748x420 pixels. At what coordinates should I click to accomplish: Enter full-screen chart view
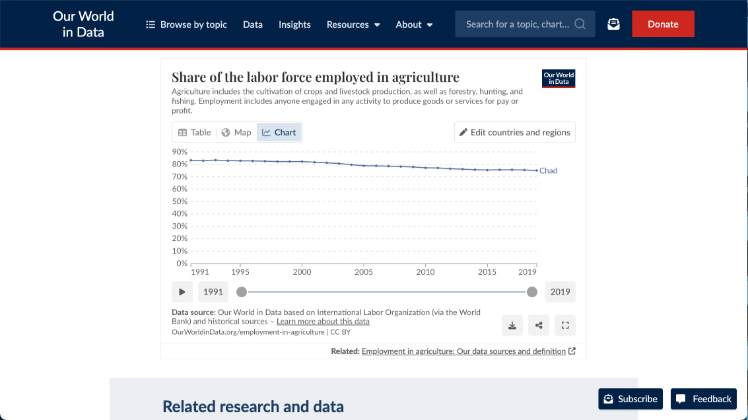pyautogui.click(x=565, y=325)
